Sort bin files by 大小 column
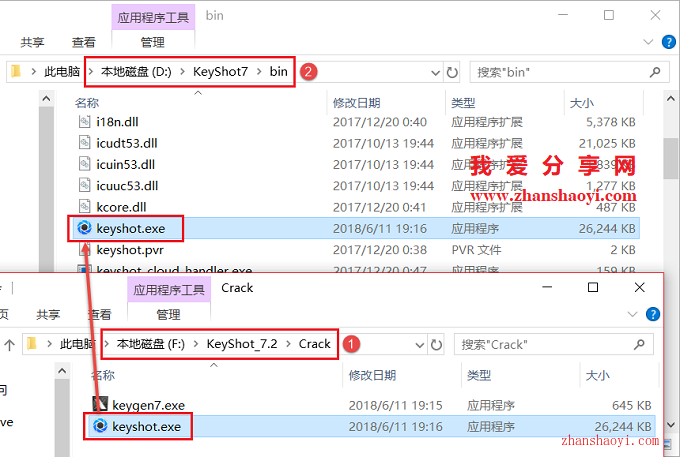Screen dimensions: 680x457 (x=582, y=103)
